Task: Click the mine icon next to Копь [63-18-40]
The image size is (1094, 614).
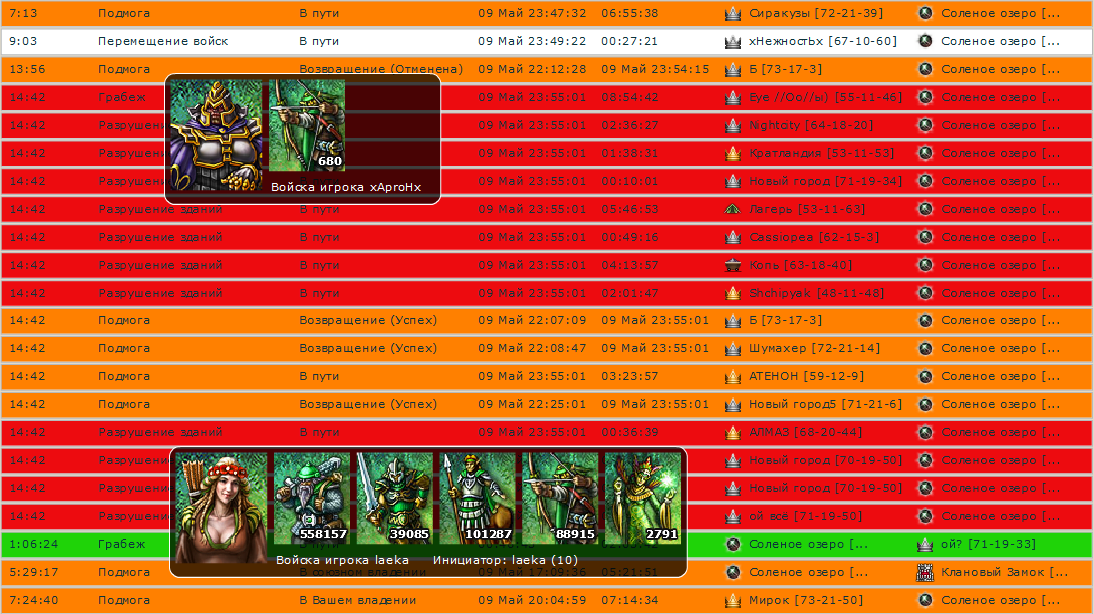Action: [732, 265]
